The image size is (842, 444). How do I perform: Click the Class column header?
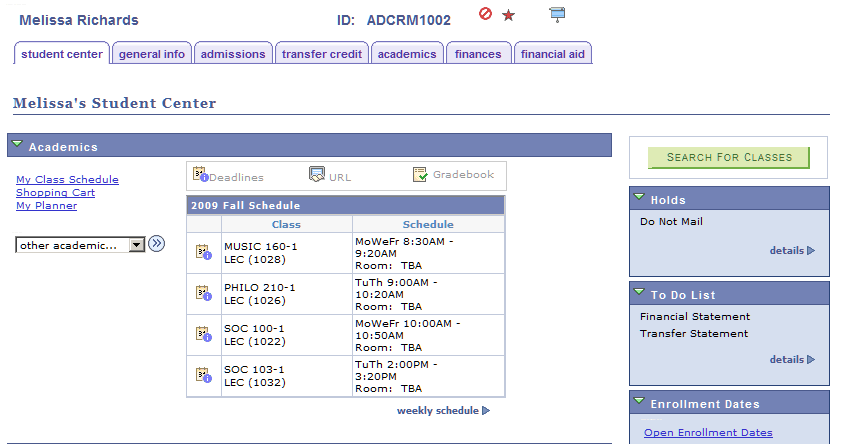click(x=286, y=224)
